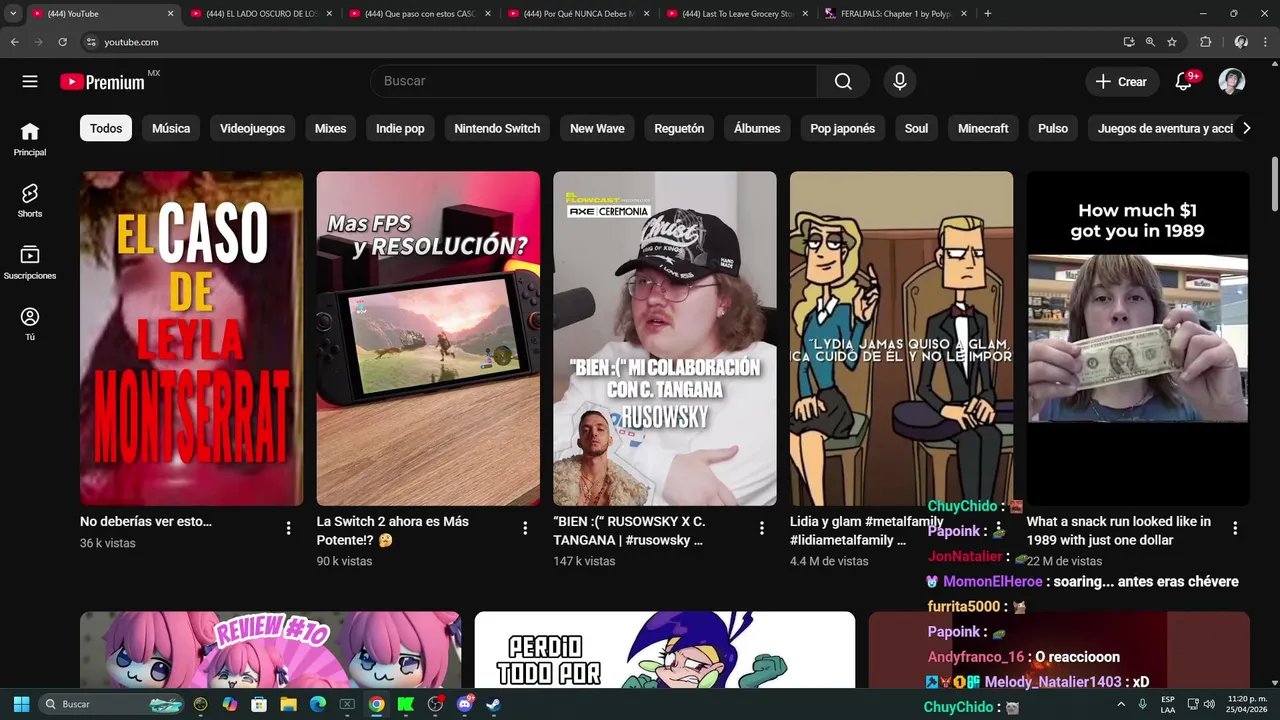Select the Mixes filter chip

pos(330,128)
